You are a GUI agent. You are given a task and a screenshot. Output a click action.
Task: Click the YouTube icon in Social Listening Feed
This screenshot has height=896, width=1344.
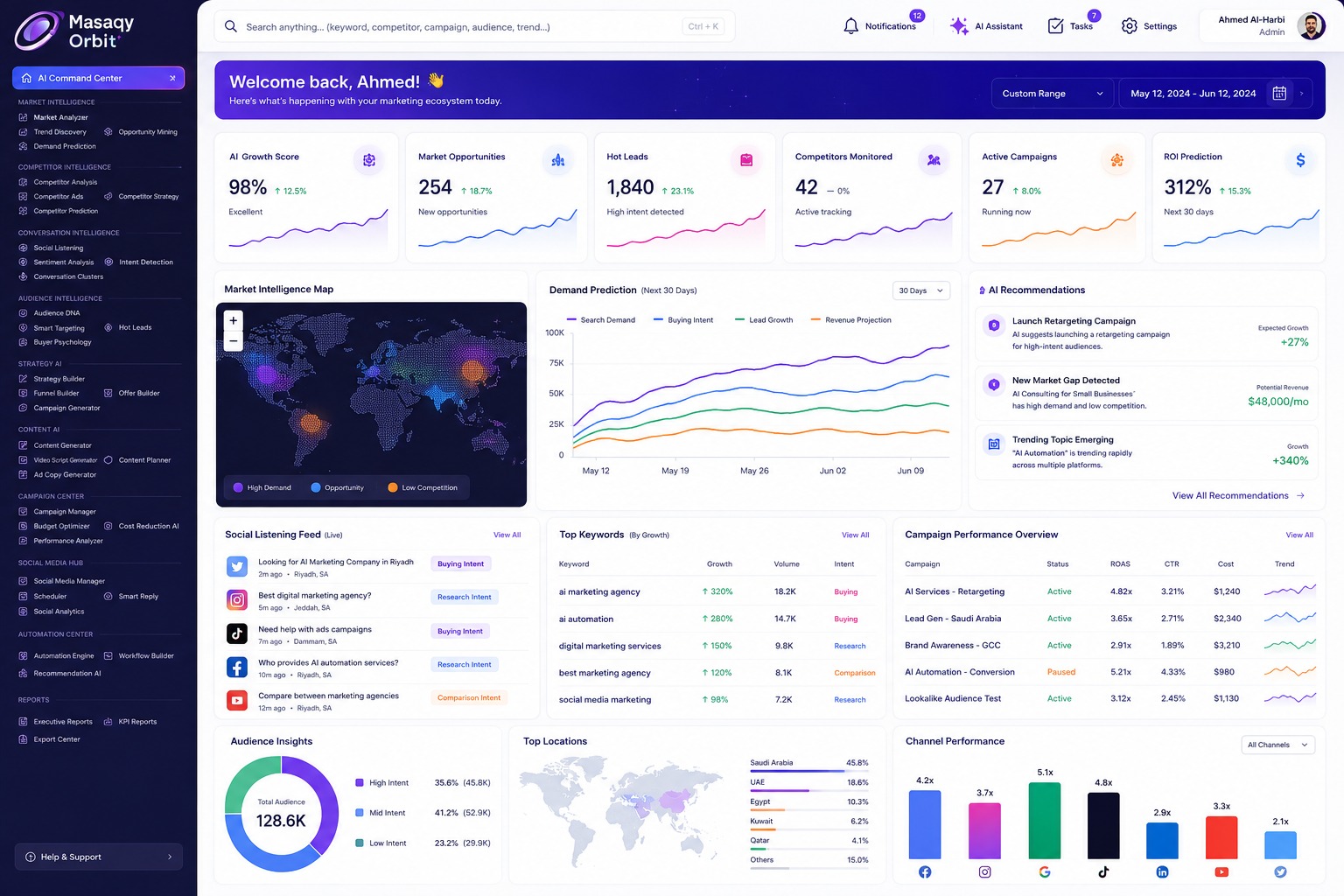point(237,701)
